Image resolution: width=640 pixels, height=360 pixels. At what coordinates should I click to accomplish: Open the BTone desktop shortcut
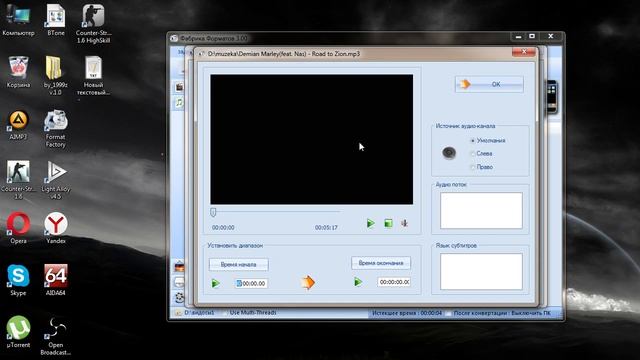[56, 20]
